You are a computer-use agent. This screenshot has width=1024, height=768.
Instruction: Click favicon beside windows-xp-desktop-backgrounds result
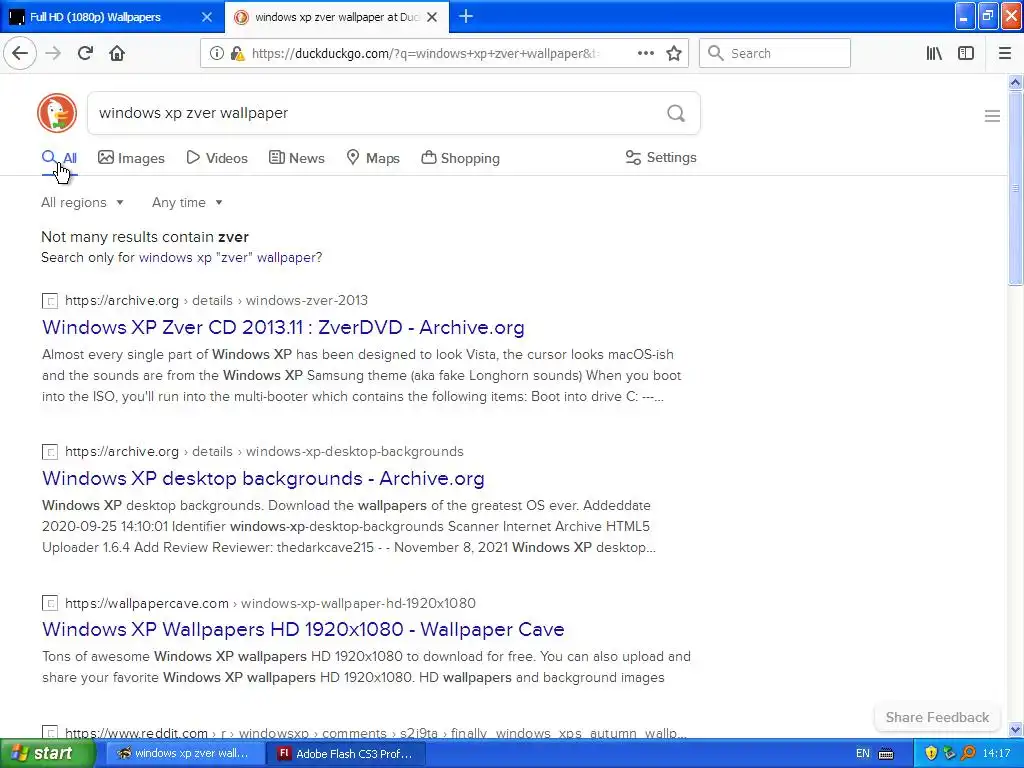50,451
